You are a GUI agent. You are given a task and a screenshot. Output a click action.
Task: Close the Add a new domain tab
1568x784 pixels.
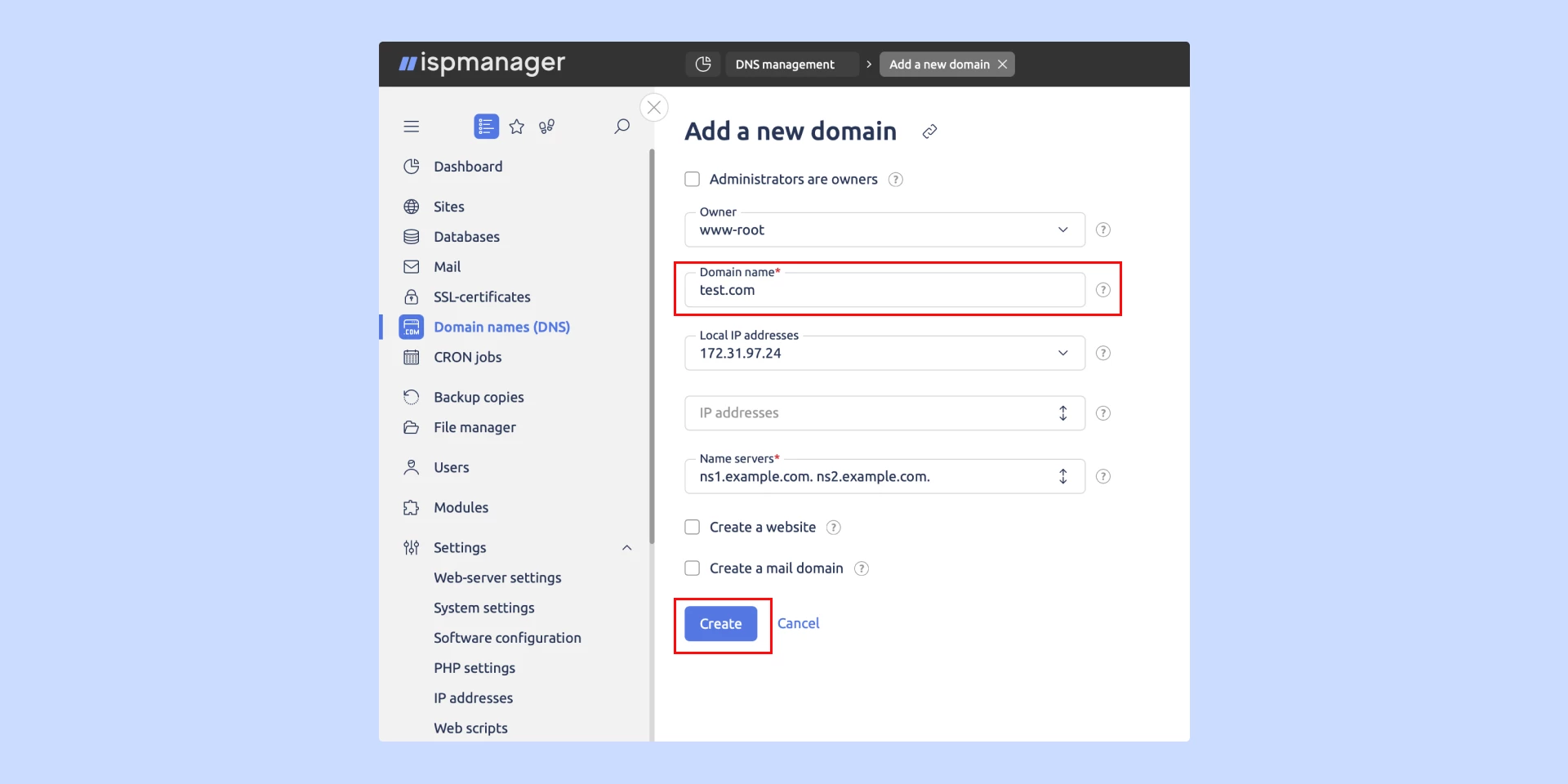tap(1002, 64)
